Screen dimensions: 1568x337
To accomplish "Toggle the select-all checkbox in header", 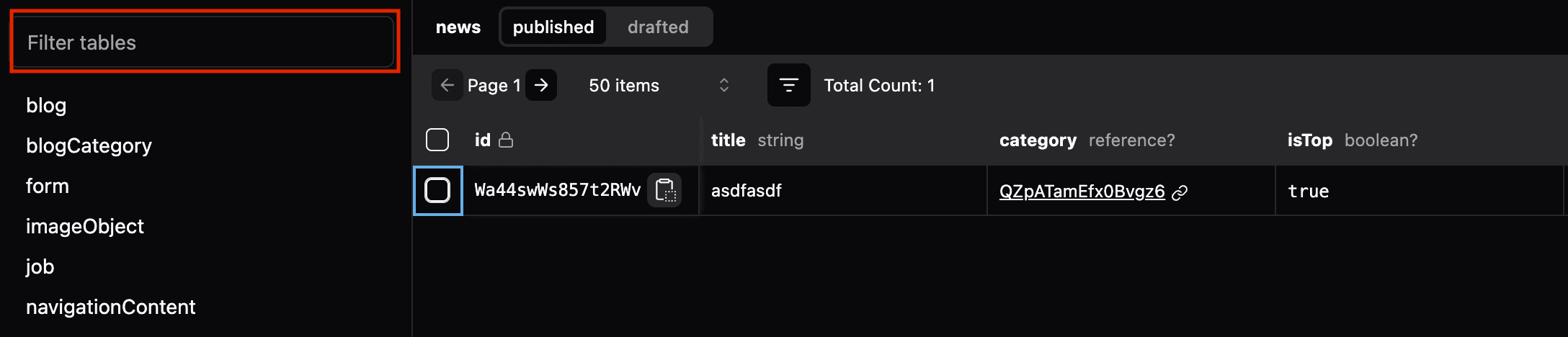I will (x=437, y=140).
